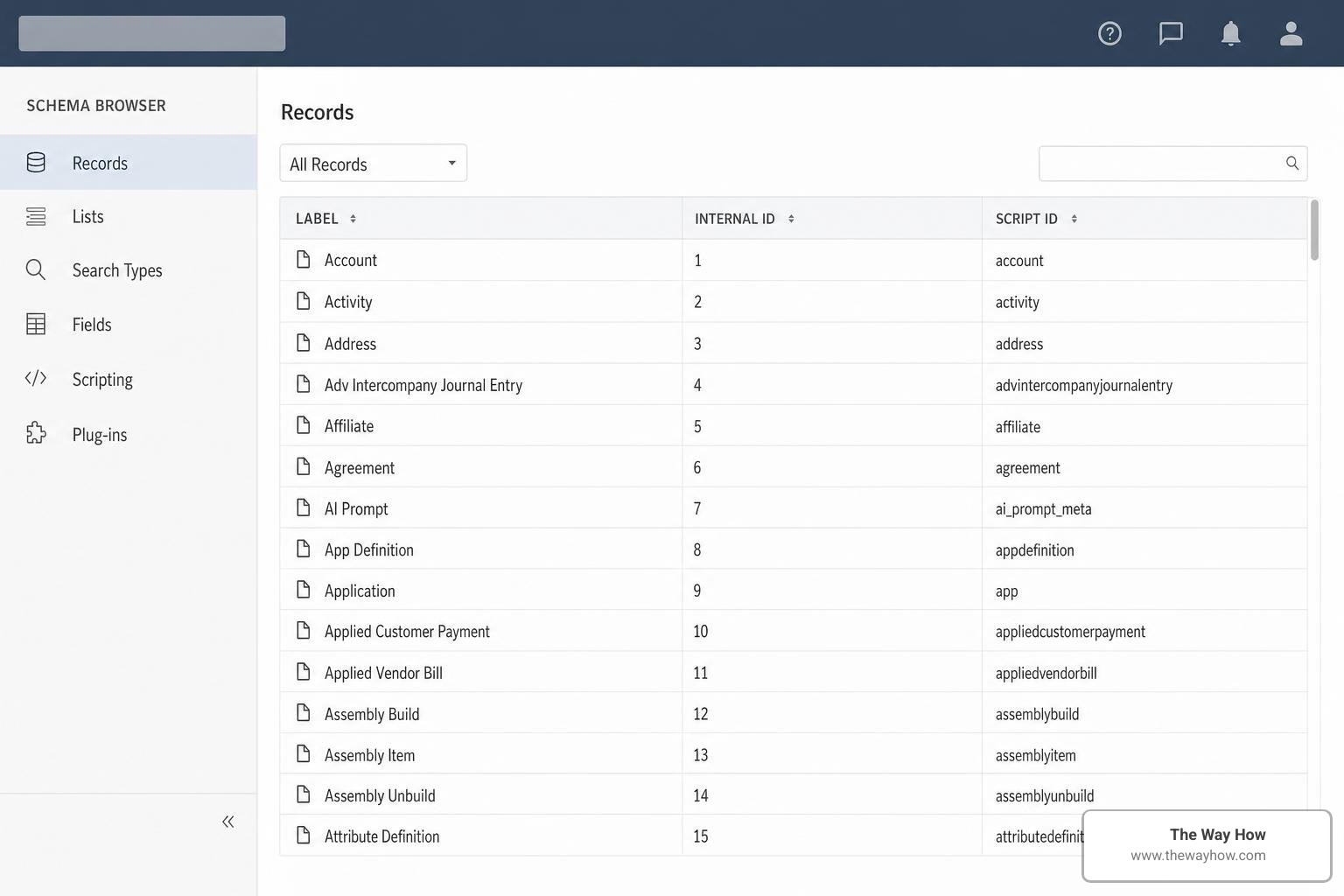Viewport: 1344px width, 896px height.
Task: Open the Adv Intercompany Journal Entry record
Action: click(x=423, y=385)
